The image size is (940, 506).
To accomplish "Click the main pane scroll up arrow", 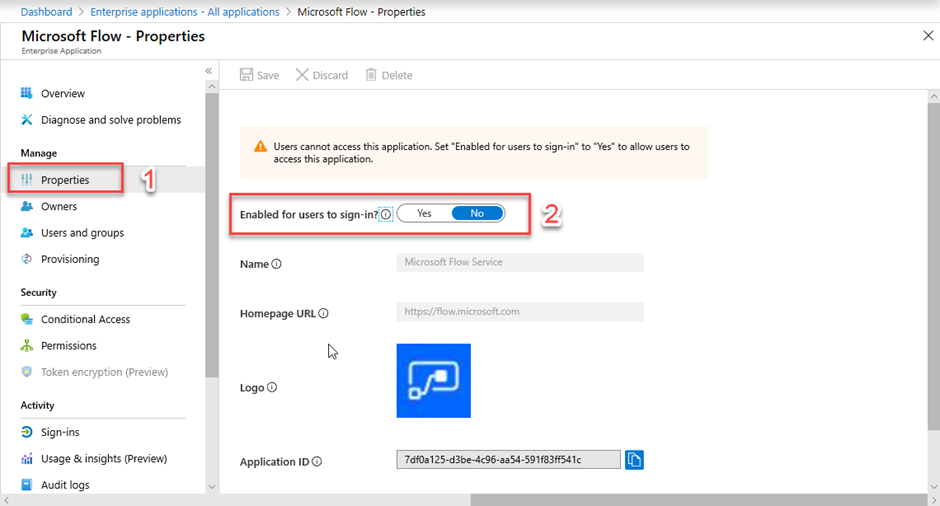I will point(934,96).
